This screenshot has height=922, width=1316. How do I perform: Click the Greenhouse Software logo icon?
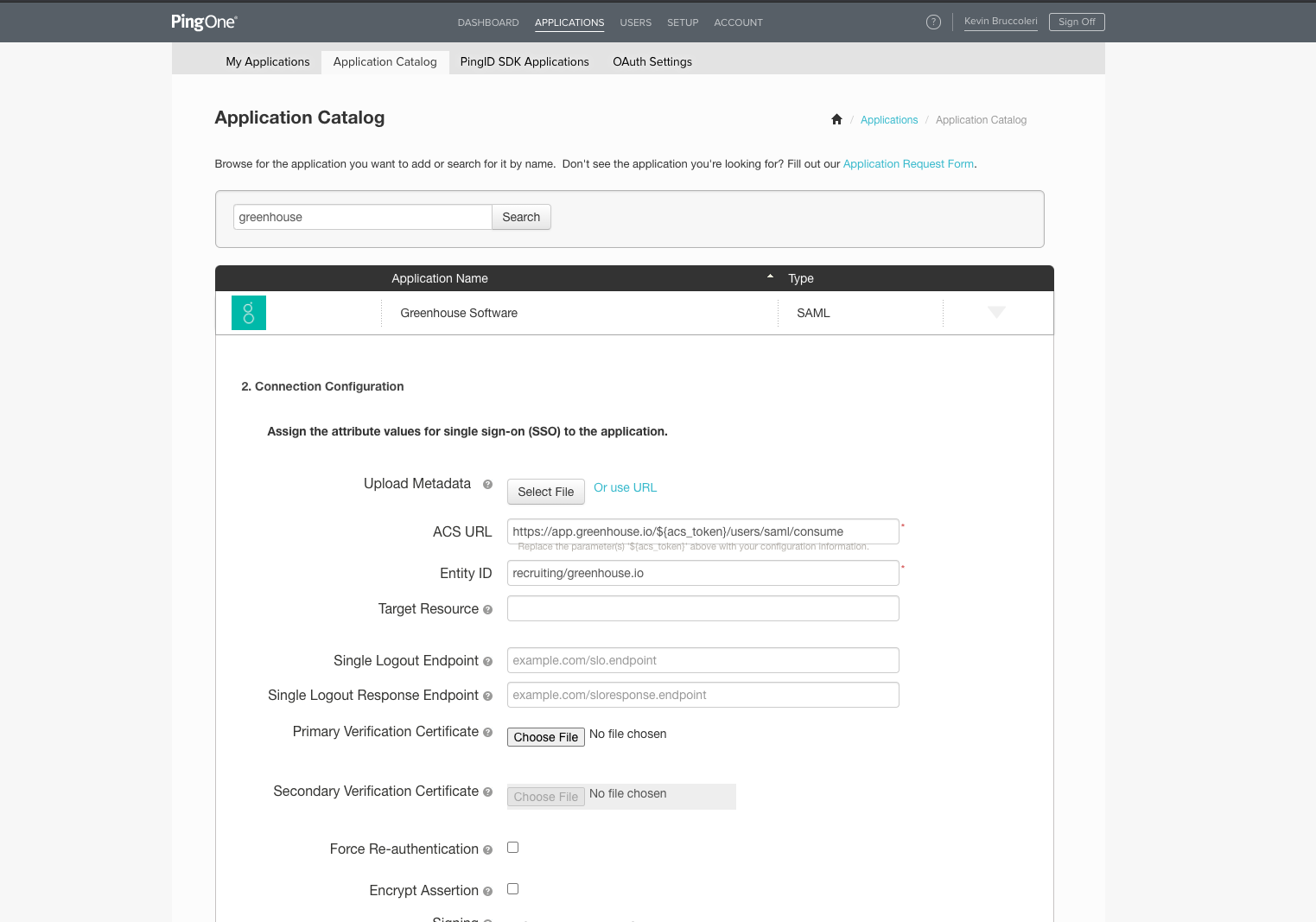pyautogui.click(x=249, y=313)
